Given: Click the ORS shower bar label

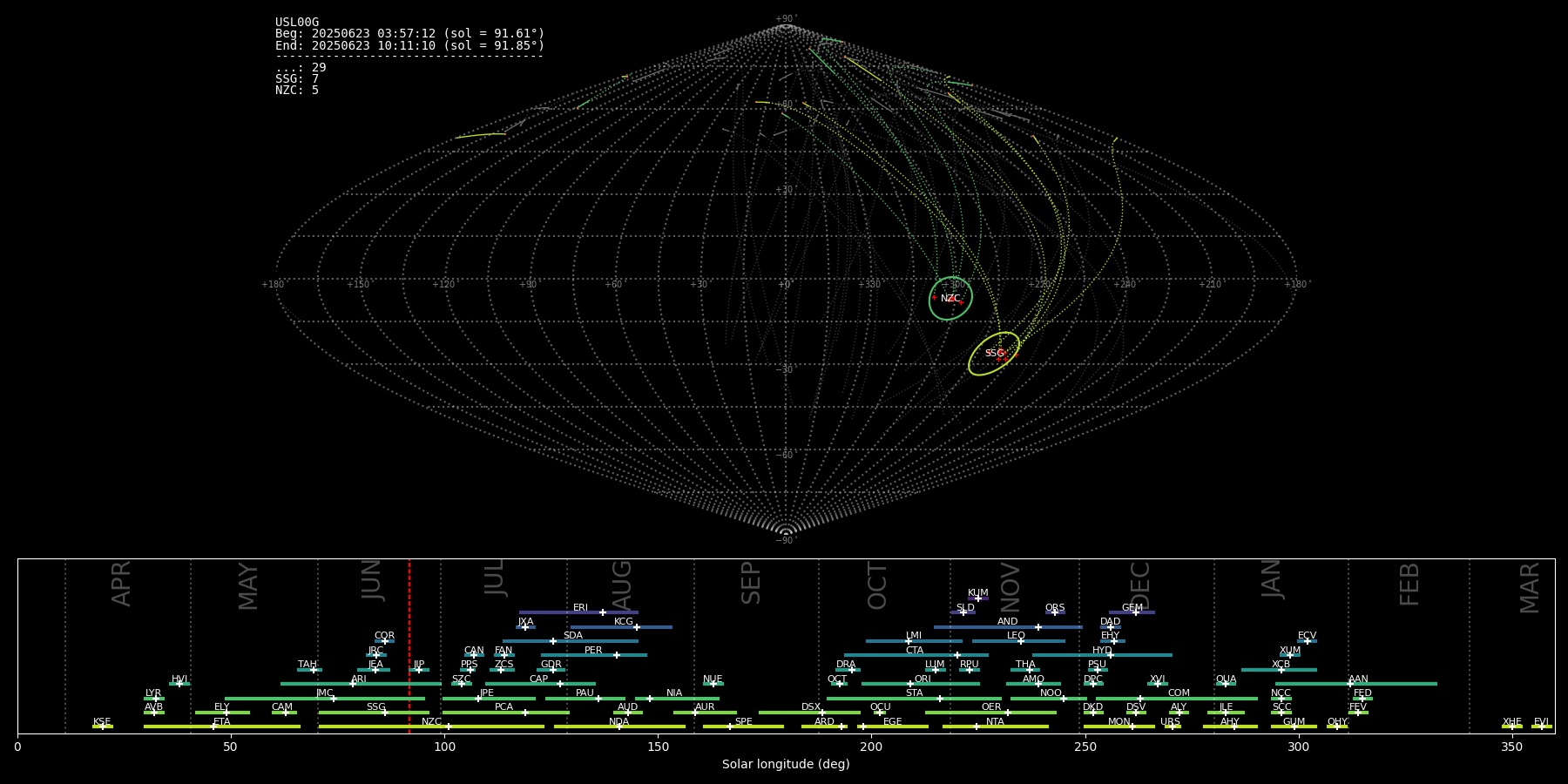Looking at the screenshot, I should [x=1055, y=608].
